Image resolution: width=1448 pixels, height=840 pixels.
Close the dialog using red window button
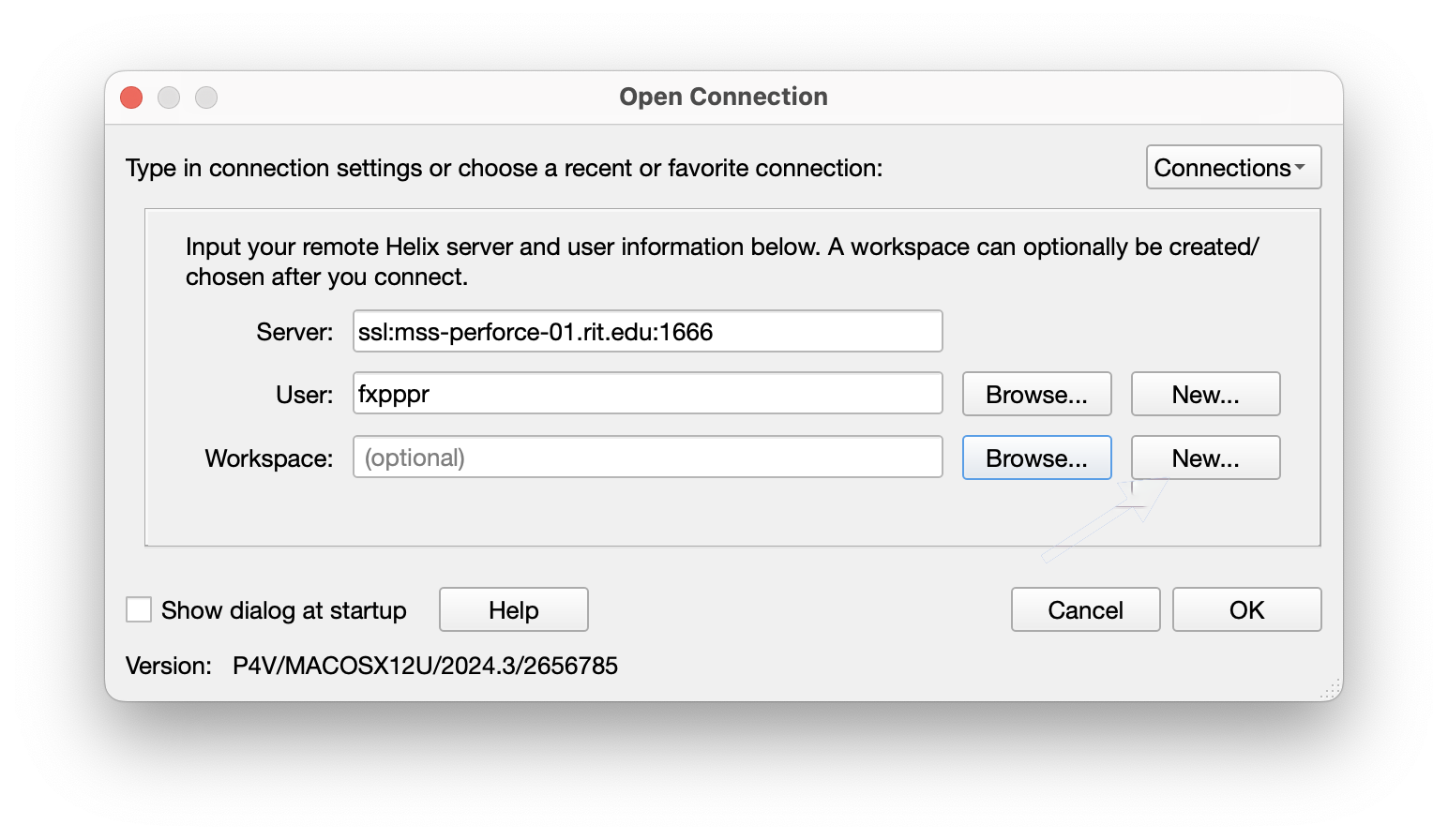tap(131, 97)
